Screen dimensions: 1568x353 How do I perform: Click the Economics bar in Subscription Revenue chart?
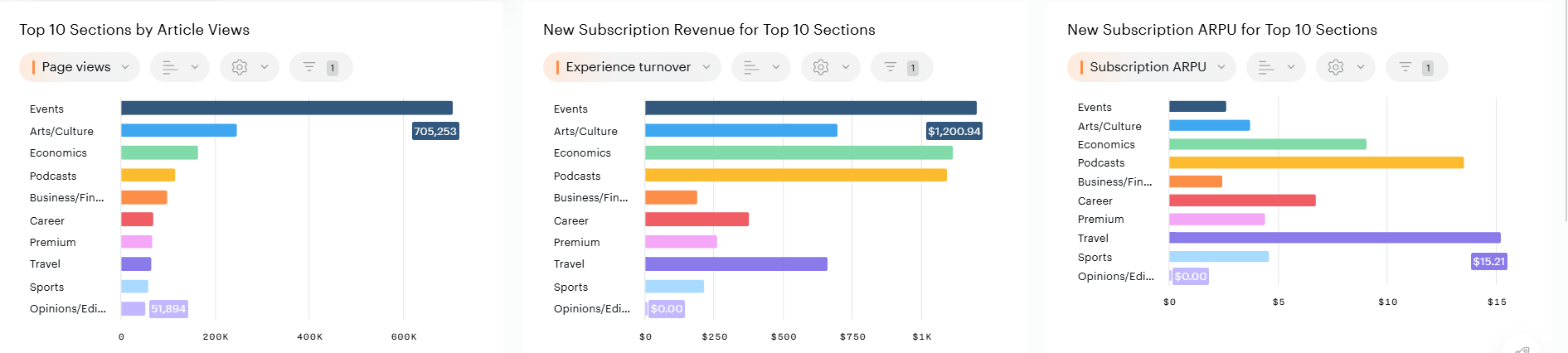[x=799, y=152]
